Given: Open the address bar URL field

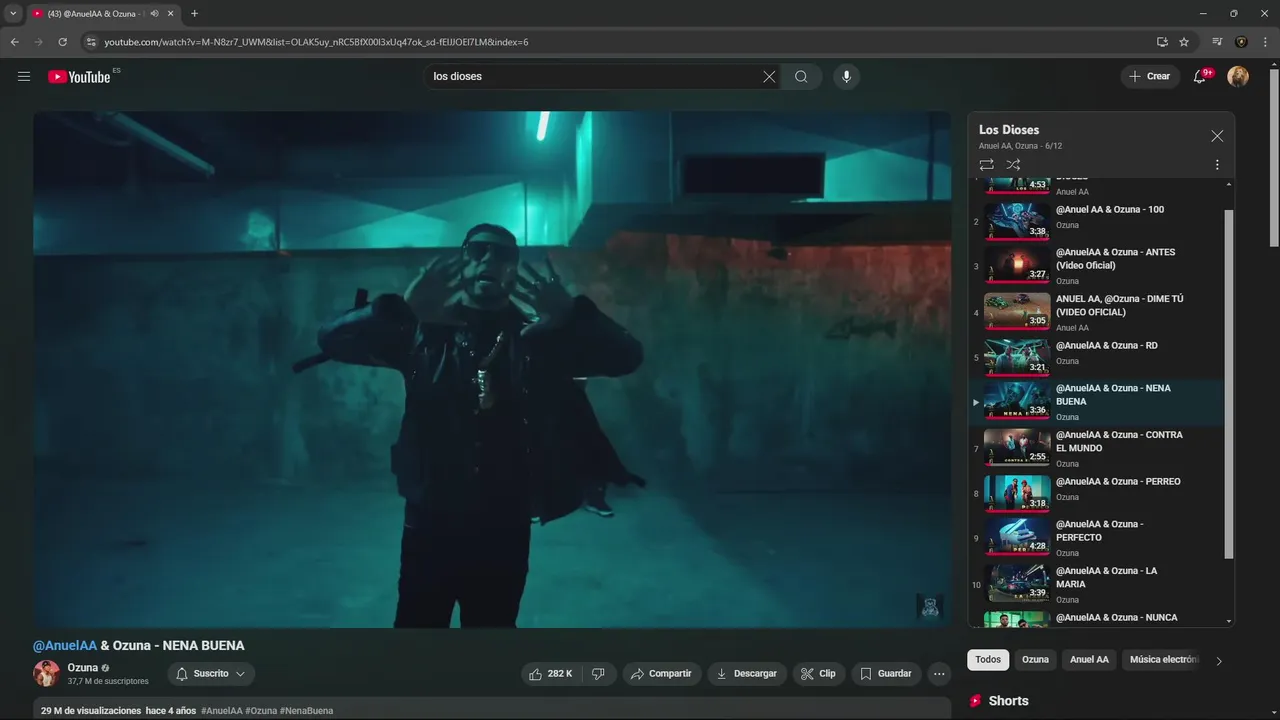Looking at the screenshot, I should click(620, 42).
